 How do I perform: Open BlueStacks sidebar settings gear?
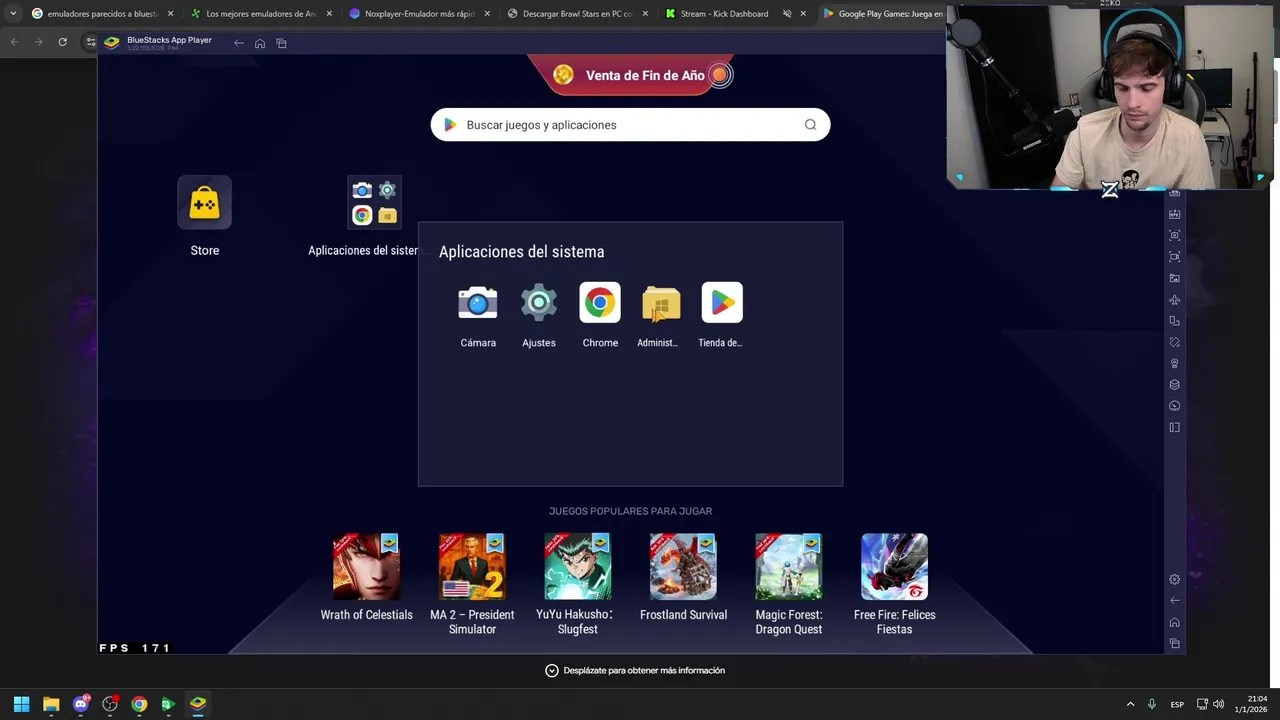(1175, 579)
